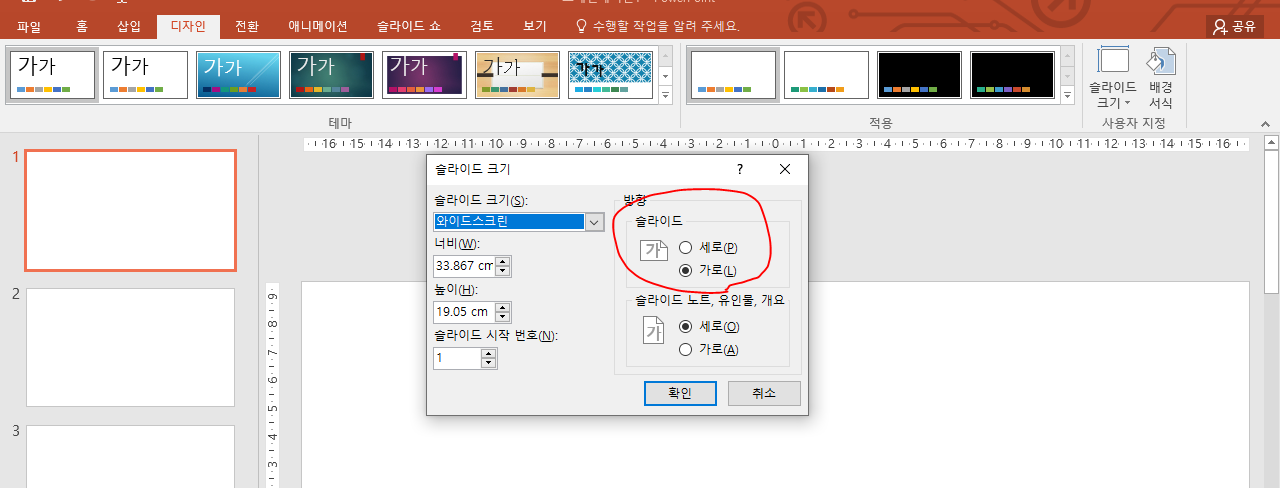Select the second white theme thumbnail
Screen dimensions: 1280x488
(x=146, y=75)
